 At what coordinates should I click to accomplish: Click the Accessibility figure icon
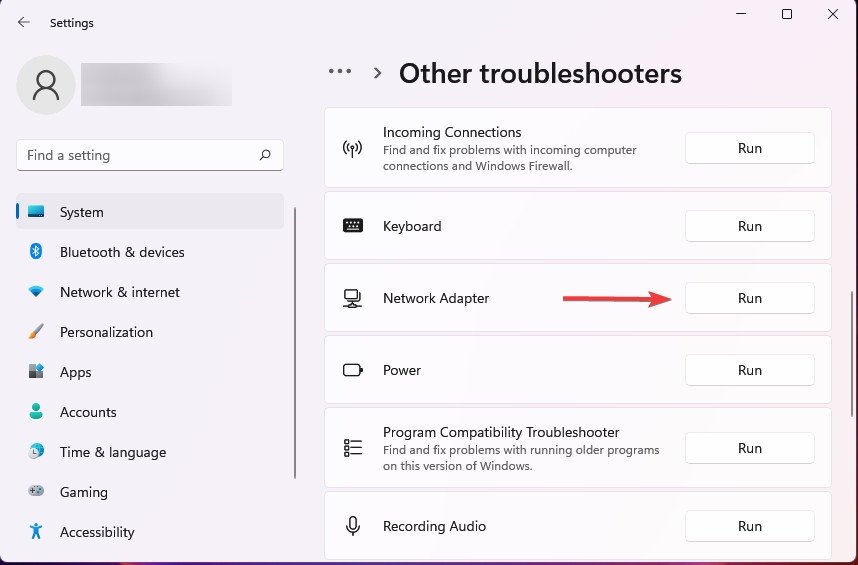(36, 531)
